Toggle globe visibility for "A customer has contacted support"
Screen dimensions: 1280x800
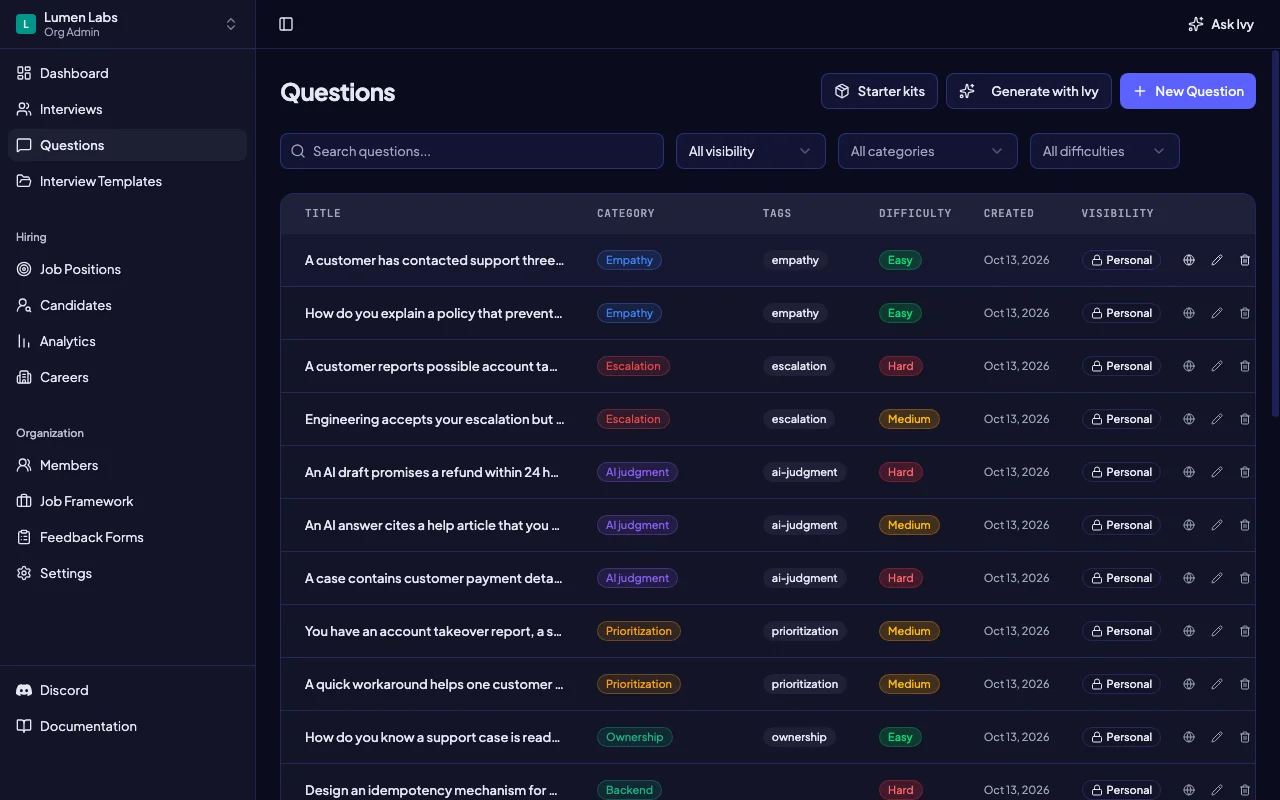(x=1189, y=260)
